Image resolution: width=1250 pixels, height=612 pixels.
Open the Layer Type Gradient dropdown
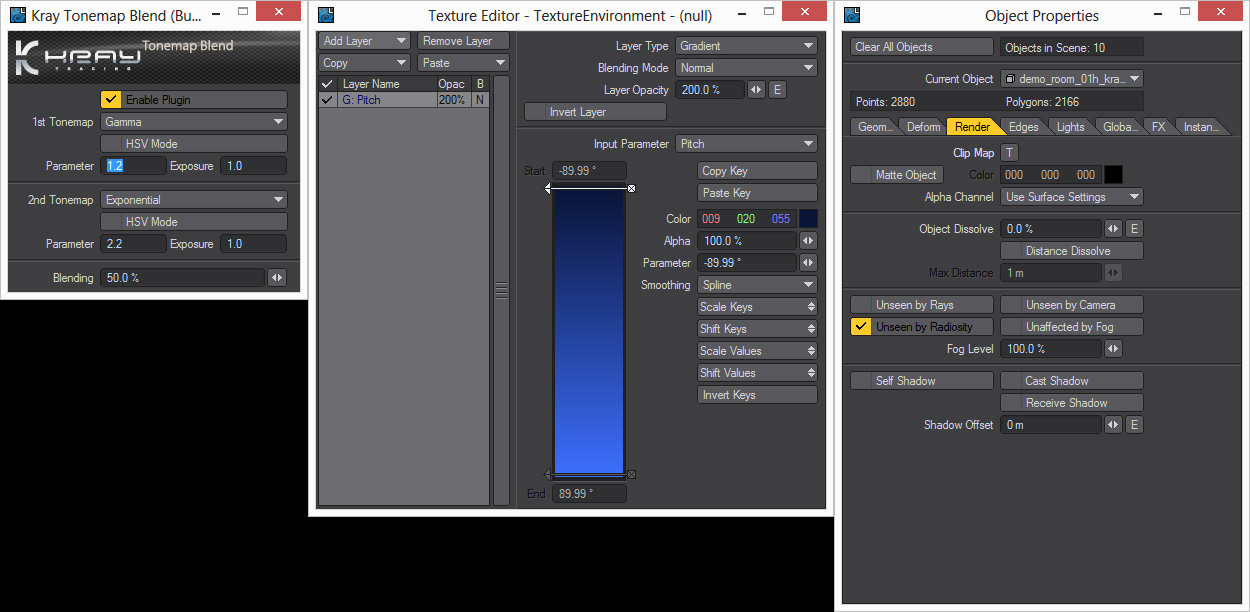[746, 46]
